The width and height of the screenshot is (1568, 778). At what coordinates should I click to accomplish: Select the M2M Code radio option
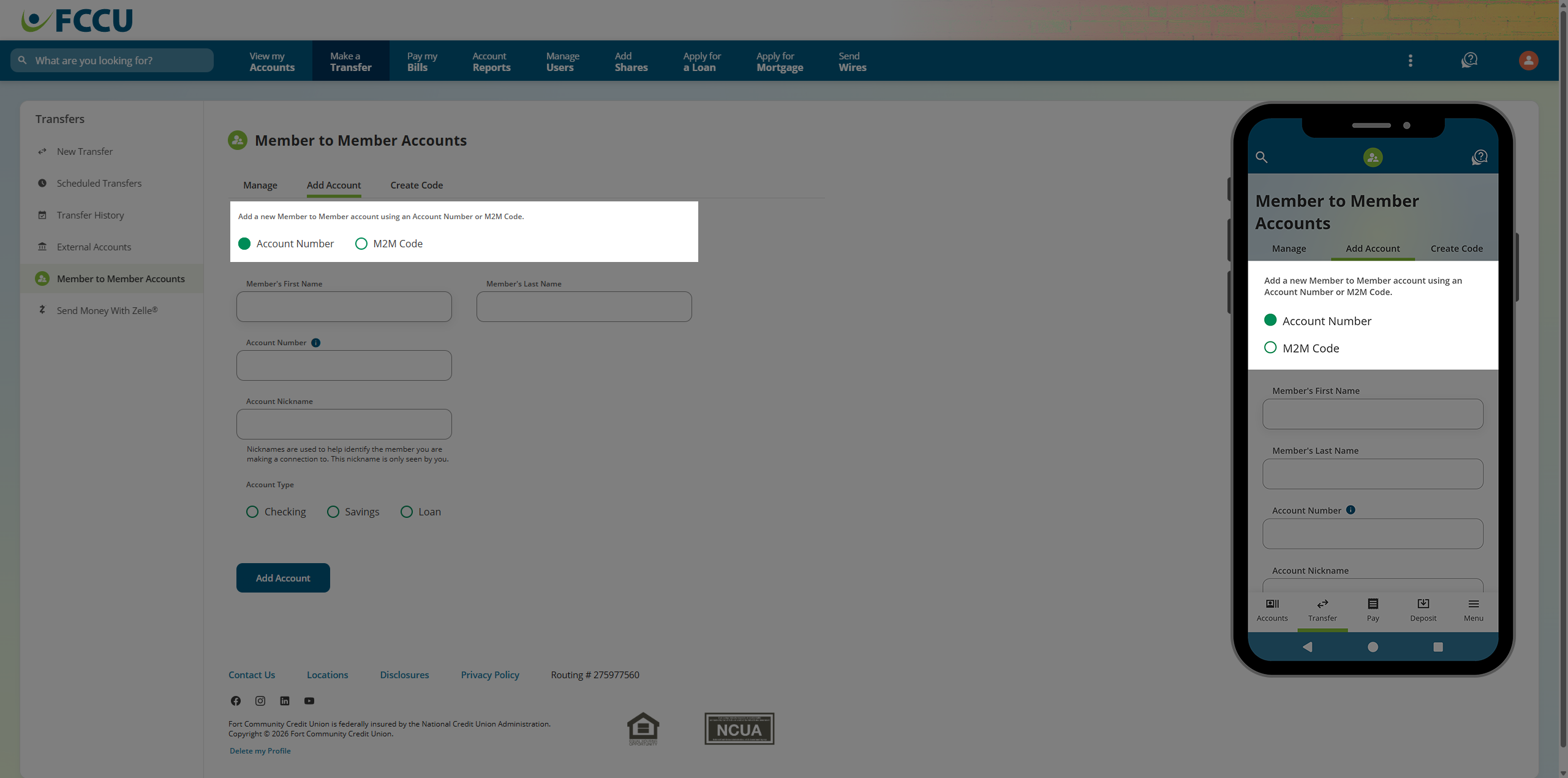pyautogui.click(x=361, y=244)
